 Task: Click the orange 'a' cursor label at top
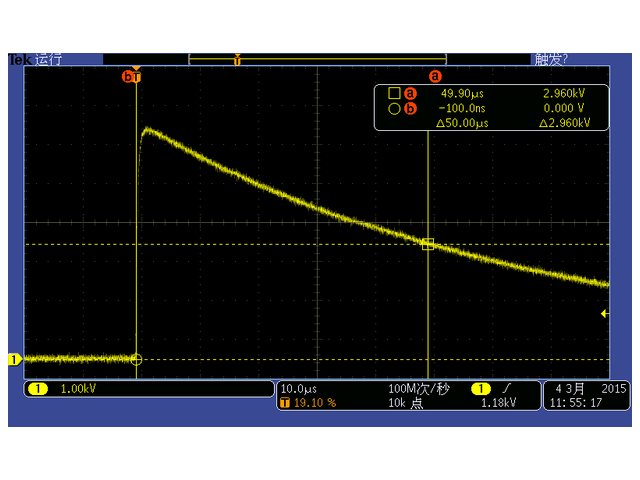point(435,76)
